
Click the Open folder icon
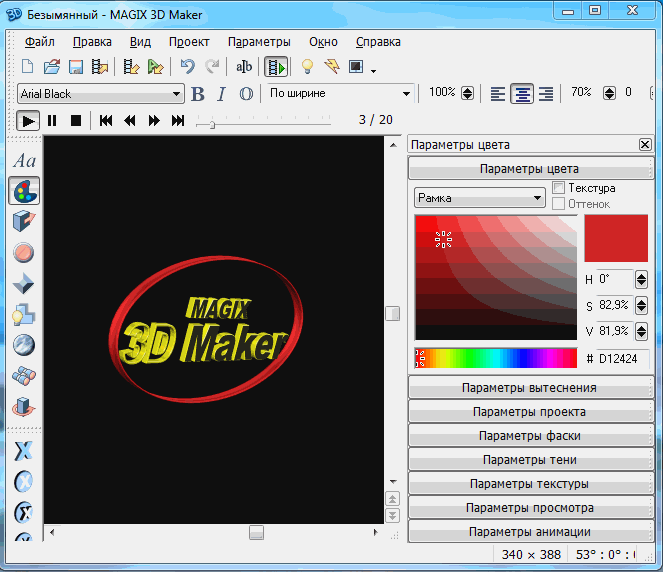pyautogui.click(x=51, y=67)
